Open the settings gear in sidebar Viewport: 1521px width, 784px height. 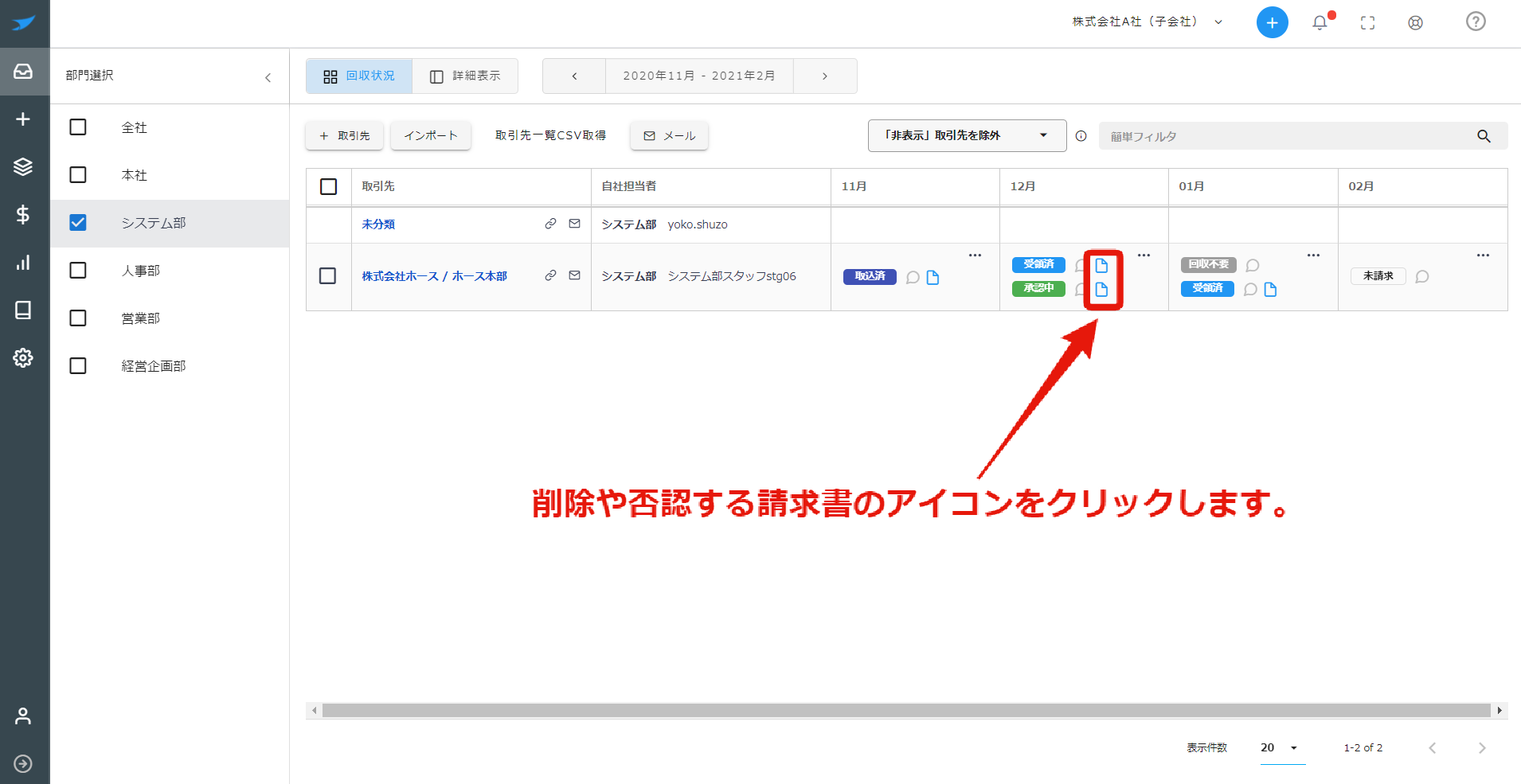[23, 357]
